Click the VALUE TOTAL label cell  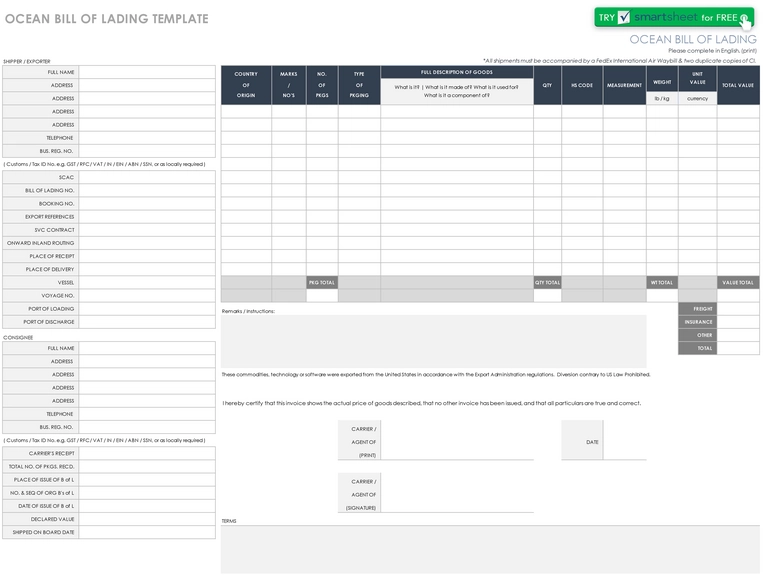pos(738,282)
